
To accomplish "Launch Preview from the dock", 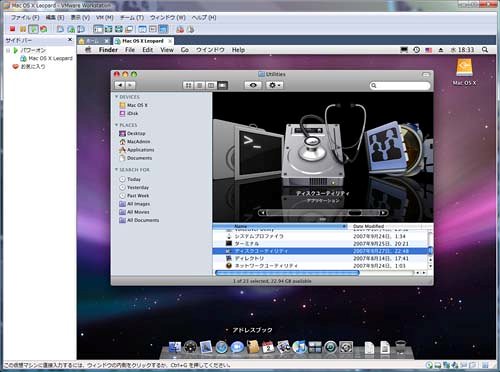I will [284, 347].
